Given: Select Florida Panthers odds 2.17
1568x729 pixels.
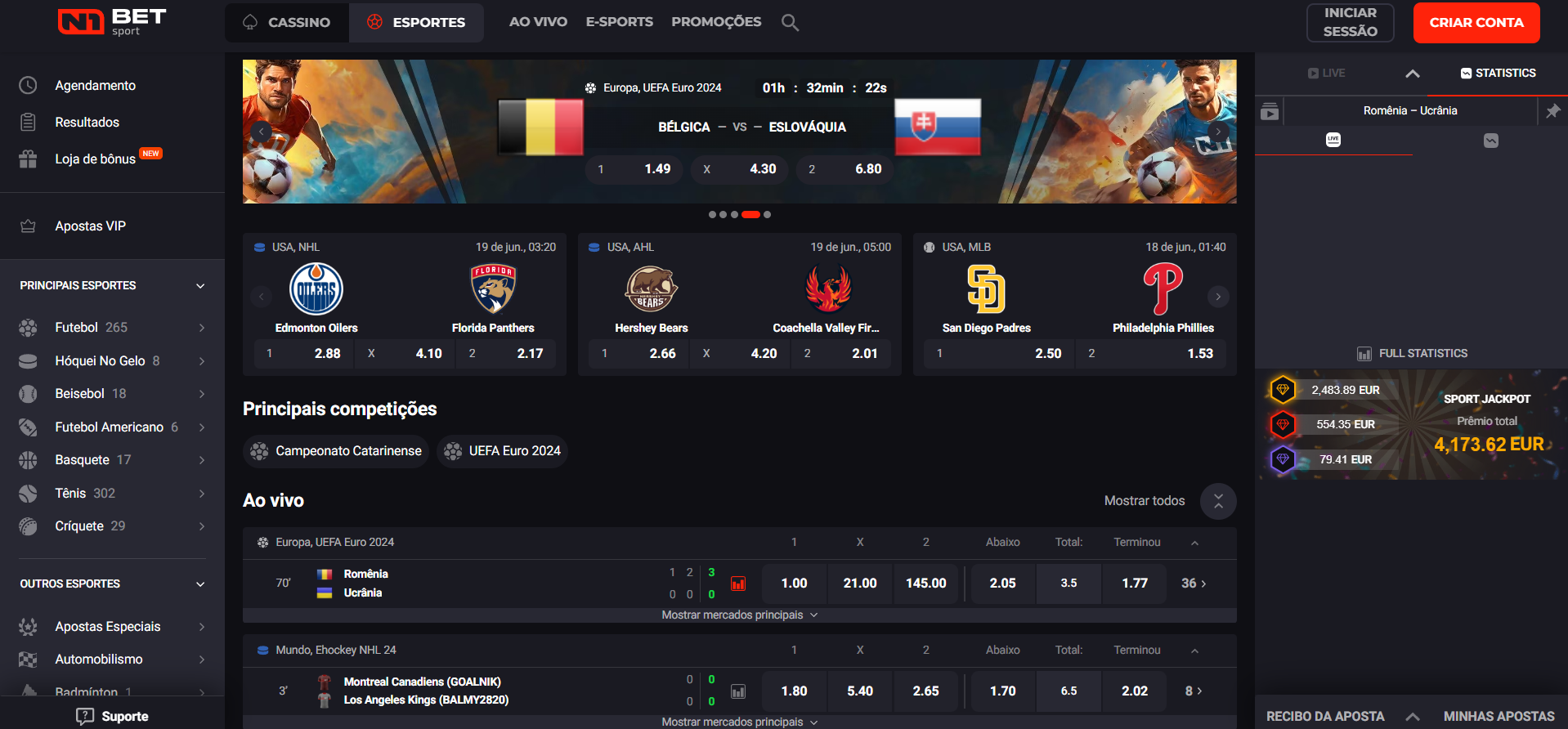Looking at the screenshot, I should coord(506,353).
